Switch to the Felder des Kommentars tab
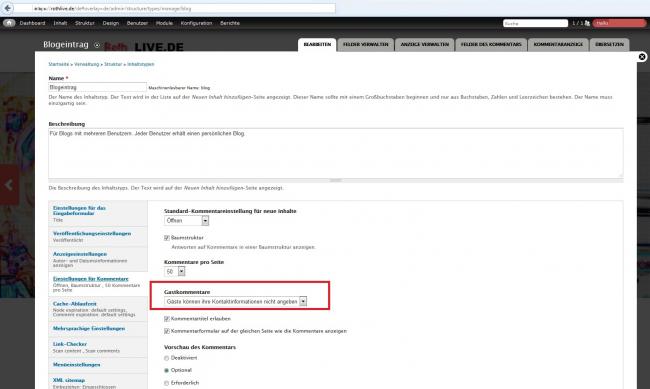650x389 pixels. click(491, 45)
